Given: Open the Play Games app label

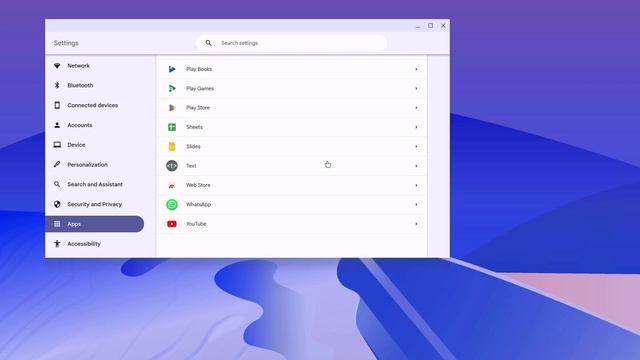Looking at the screenshot, I should (x=200, y=88).
